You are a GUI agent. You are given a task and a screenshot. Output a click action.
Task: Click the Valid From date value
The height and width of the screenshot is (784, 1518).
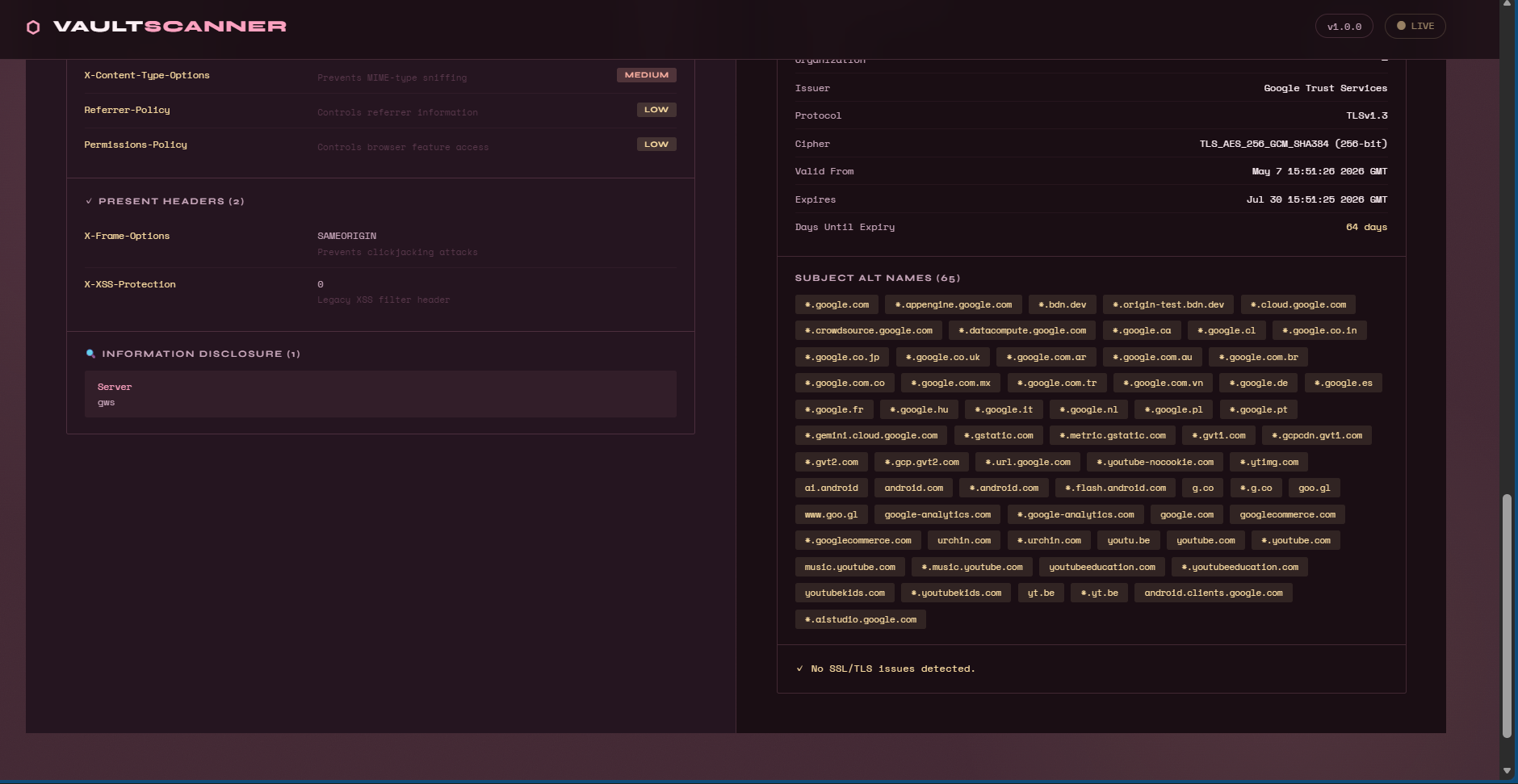click(1319, 171)
